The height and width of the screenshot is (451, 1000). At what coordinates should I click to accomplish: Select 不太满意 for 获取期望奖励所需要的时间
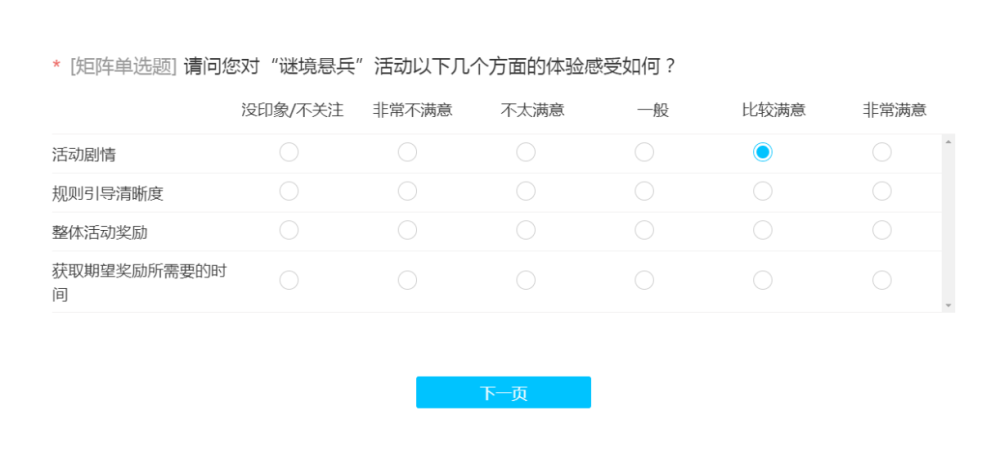(x=526, y=280)
